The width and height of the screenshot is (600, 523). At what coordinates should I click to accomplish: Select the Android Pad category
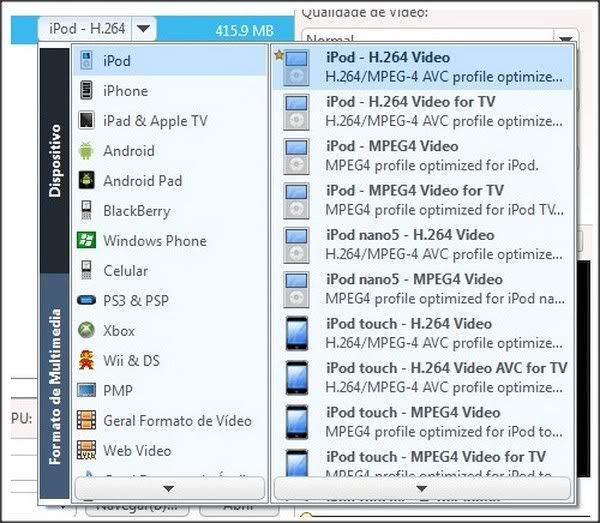coord(170,180)
